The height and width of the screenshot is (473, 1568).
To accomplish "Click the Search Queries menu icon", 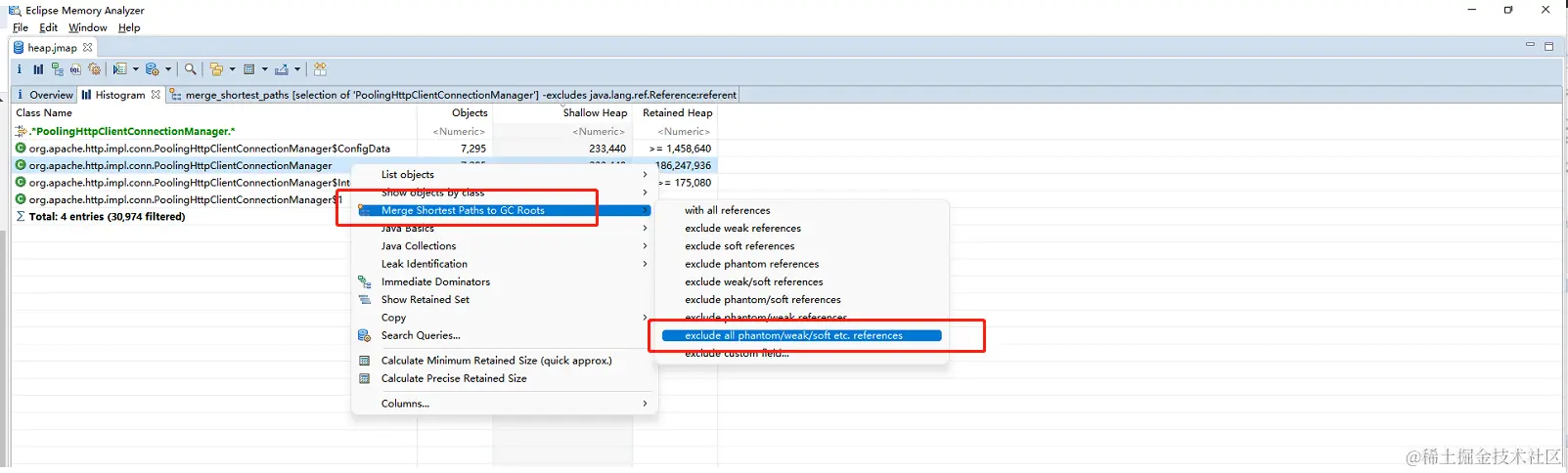I will [x=365, y=335].
